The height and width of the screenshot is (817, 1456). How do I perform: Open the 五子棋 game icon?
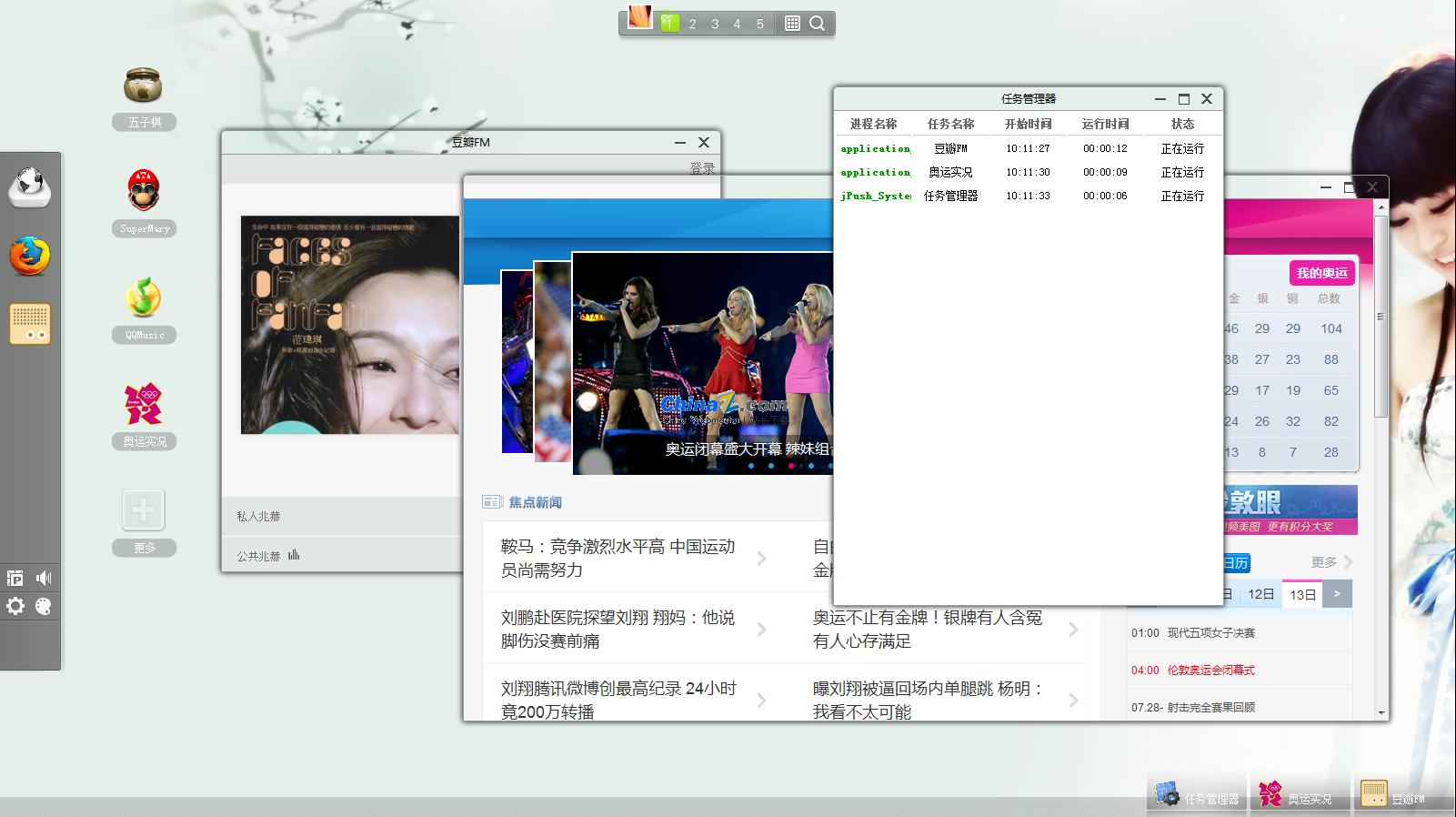(143, 86)
